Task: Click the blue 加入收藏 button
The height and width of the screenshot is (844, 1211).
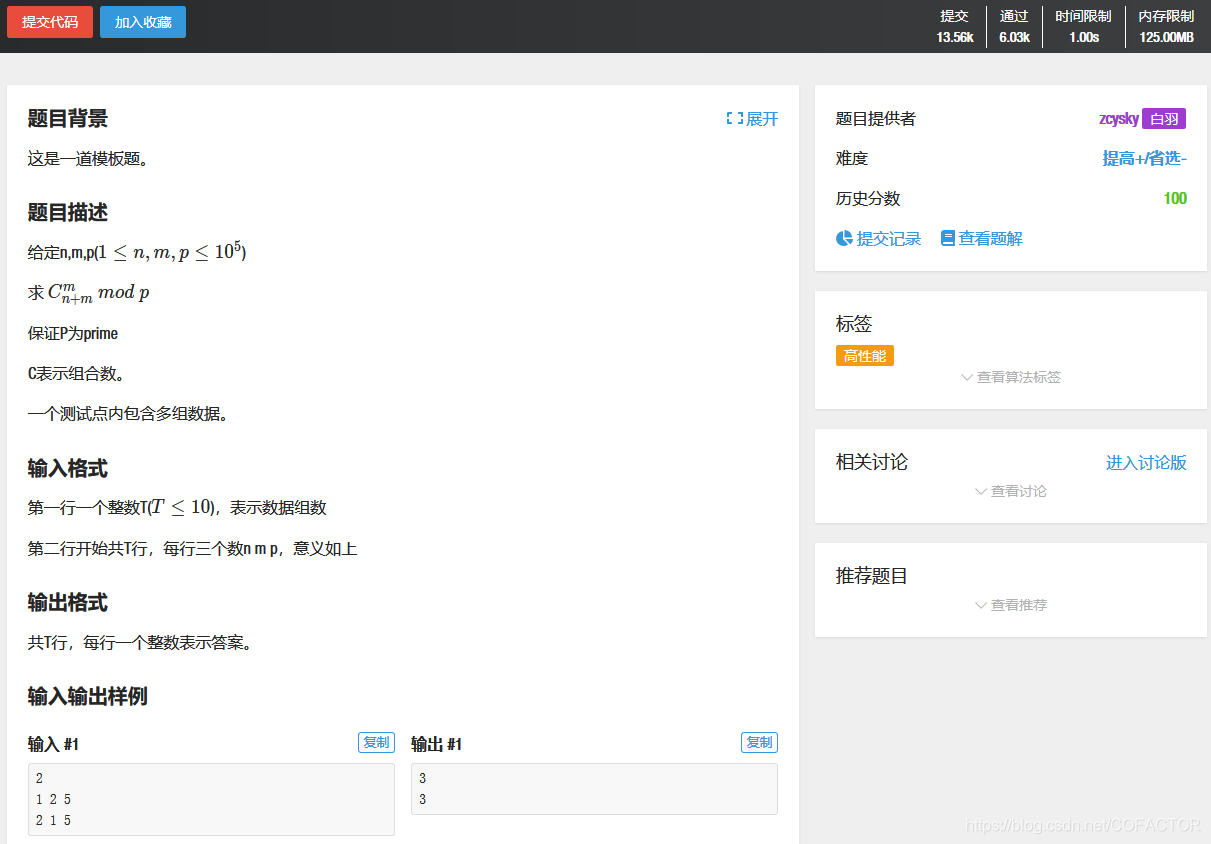Action: (x=142, y=21)
